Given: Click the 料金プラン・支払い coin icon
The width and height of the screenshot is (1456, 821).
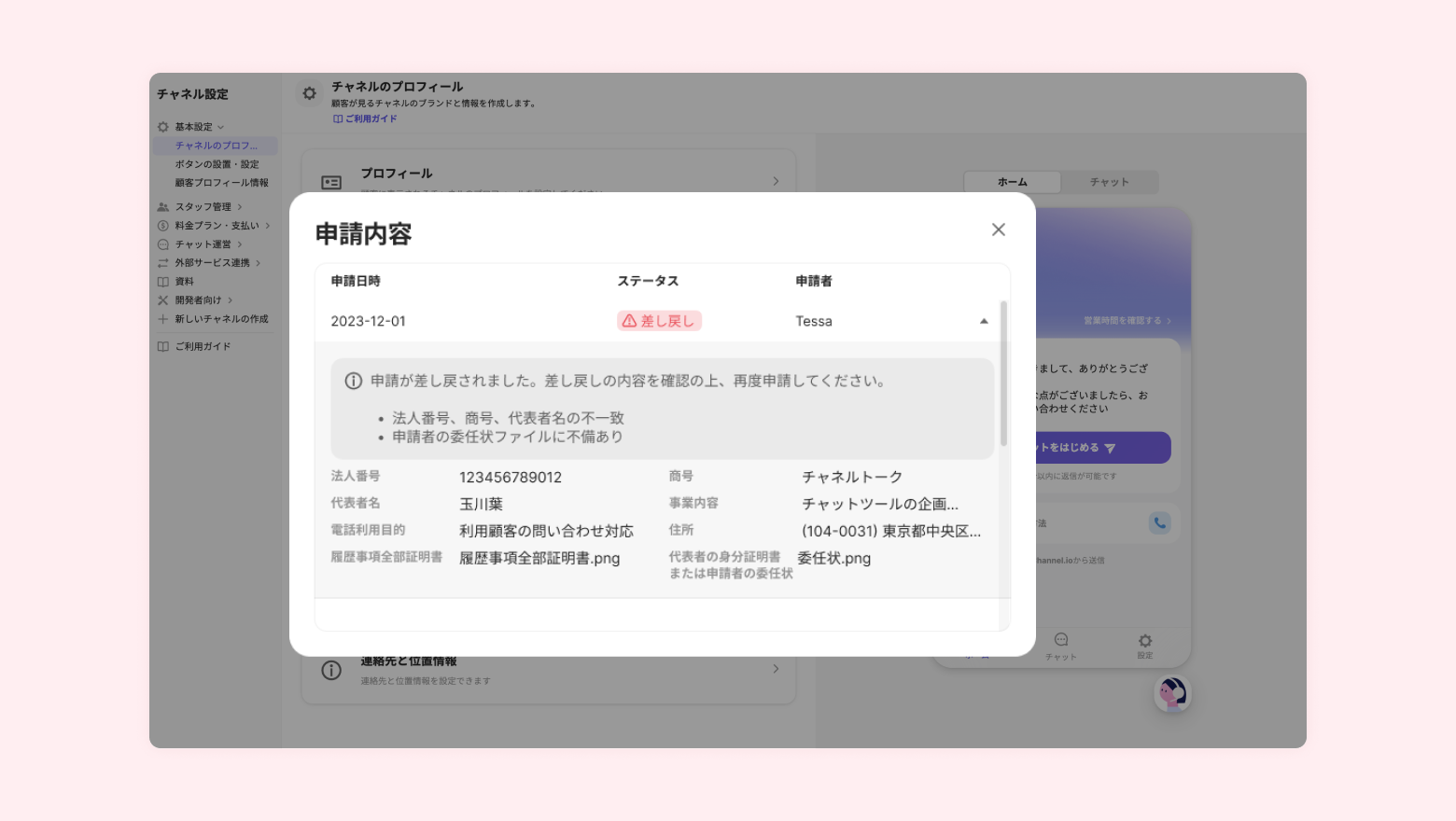Looking at the screenshot, I should pyautogui.click(x=163, y=226).
